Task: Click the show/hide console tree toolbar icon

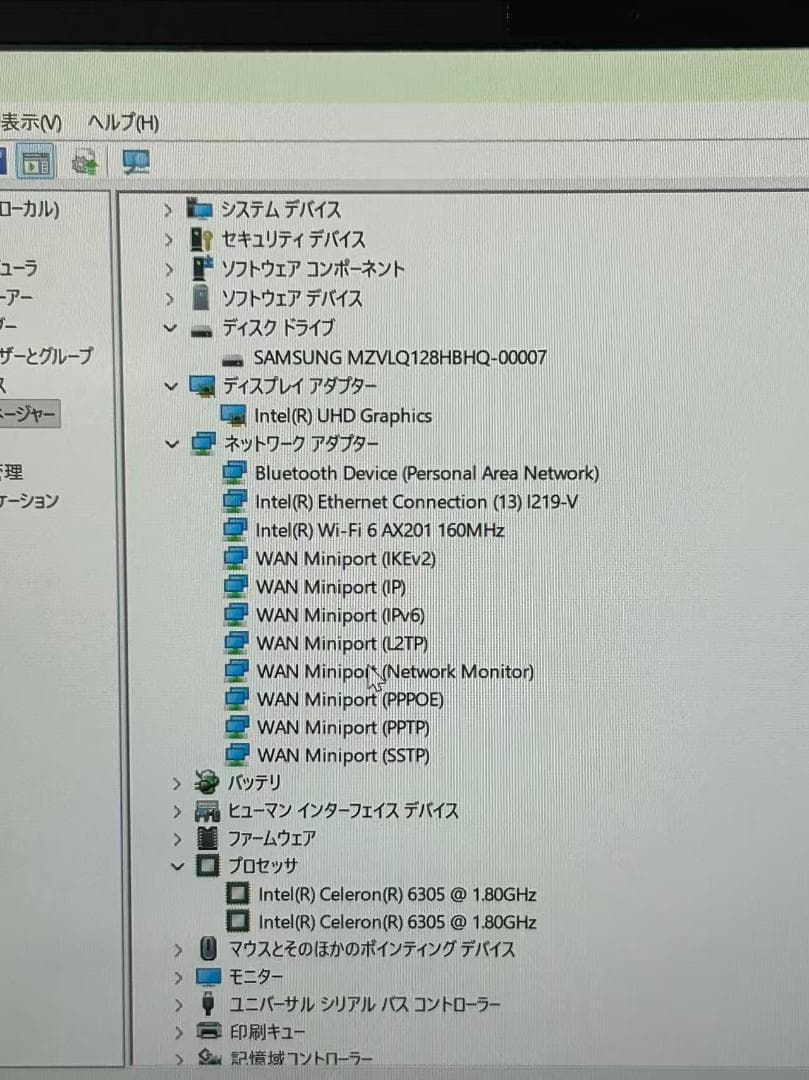Action: (x=36, y=163)
